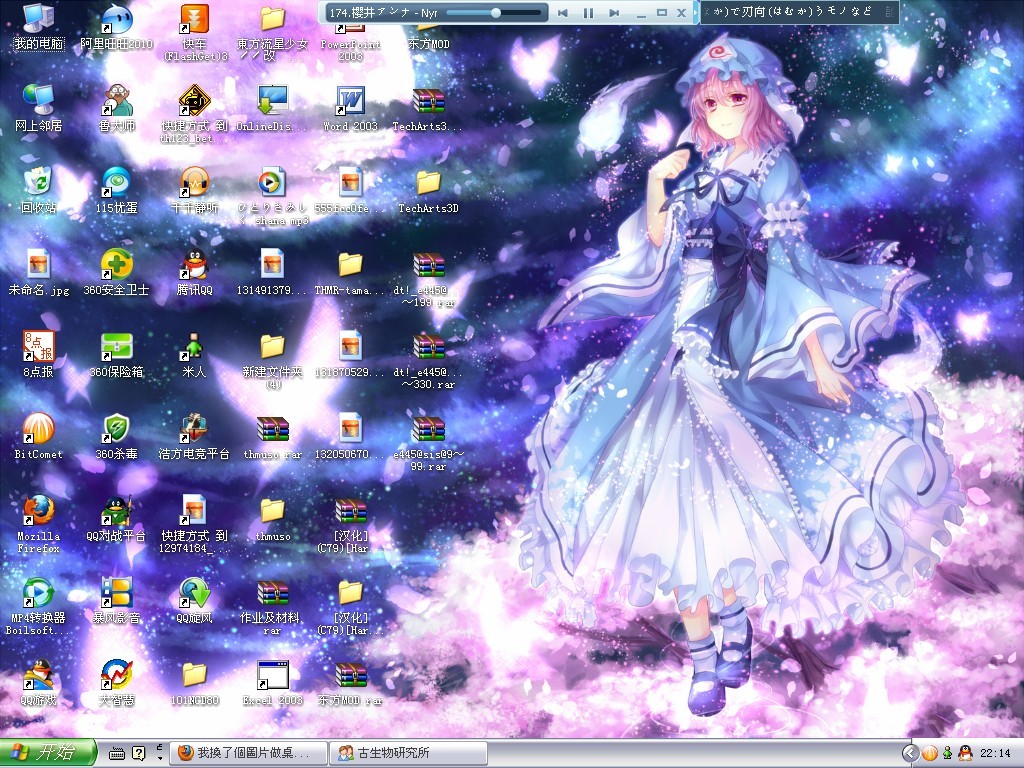Switch to the 古生物研究所 taskbar window

click(409, 753)
